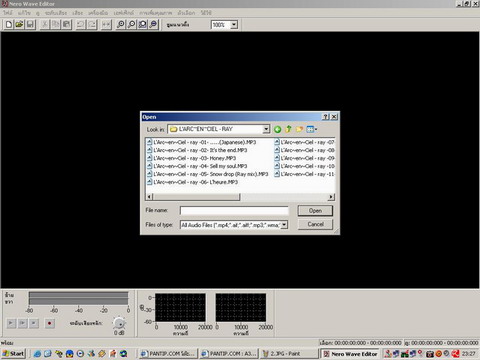Click the Open file folder toolbar icon
The width and height of the screenshot is (480, 360).
[19, 24]
